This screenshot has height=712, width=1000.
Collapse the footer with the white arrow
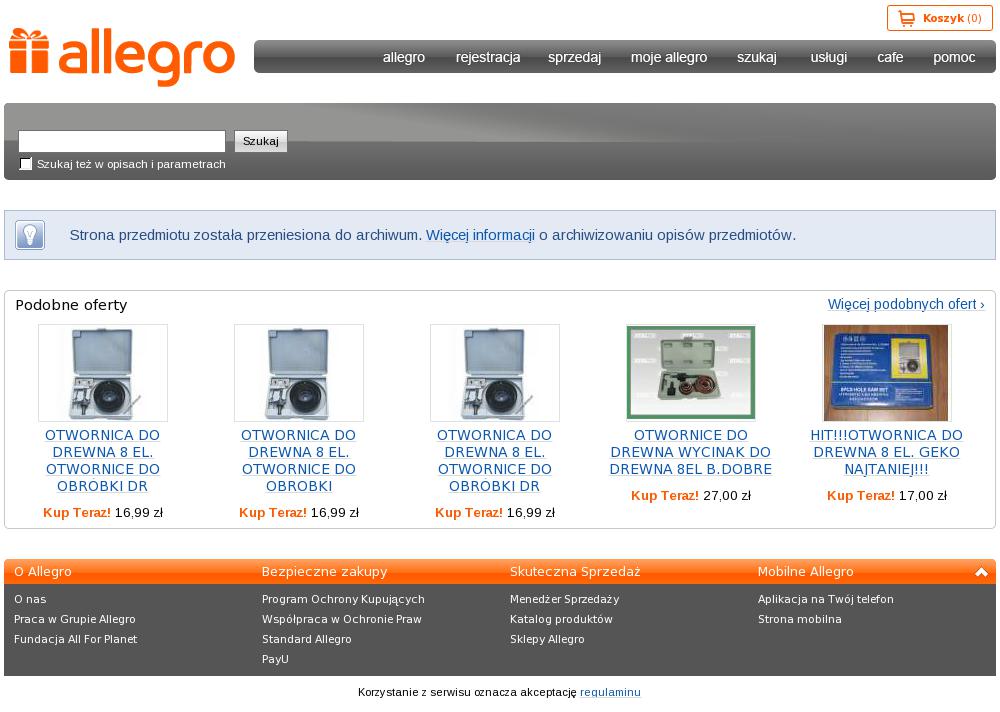[981, 572]
